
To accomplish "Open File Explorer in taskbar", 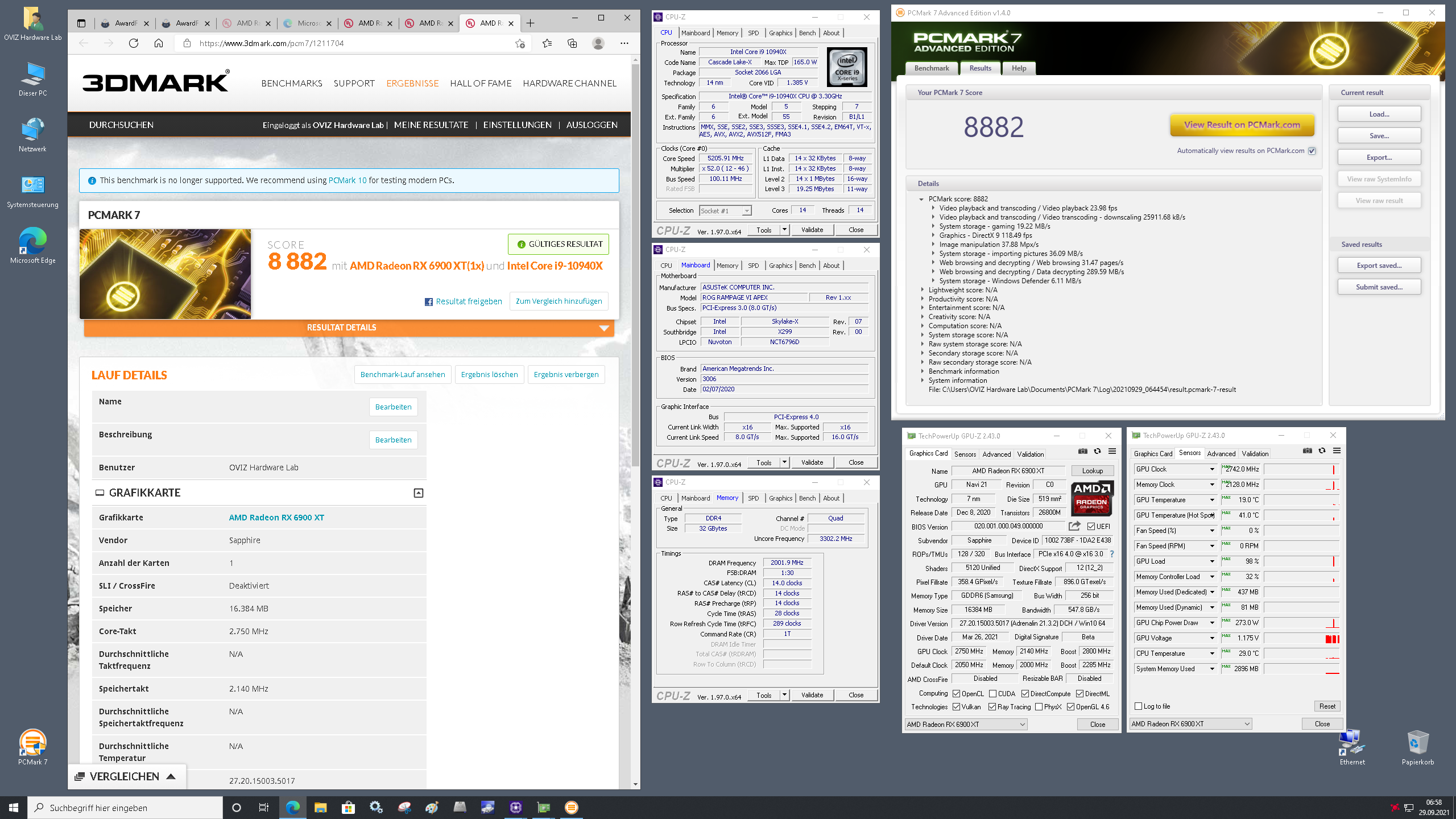I will coord(320,808).
